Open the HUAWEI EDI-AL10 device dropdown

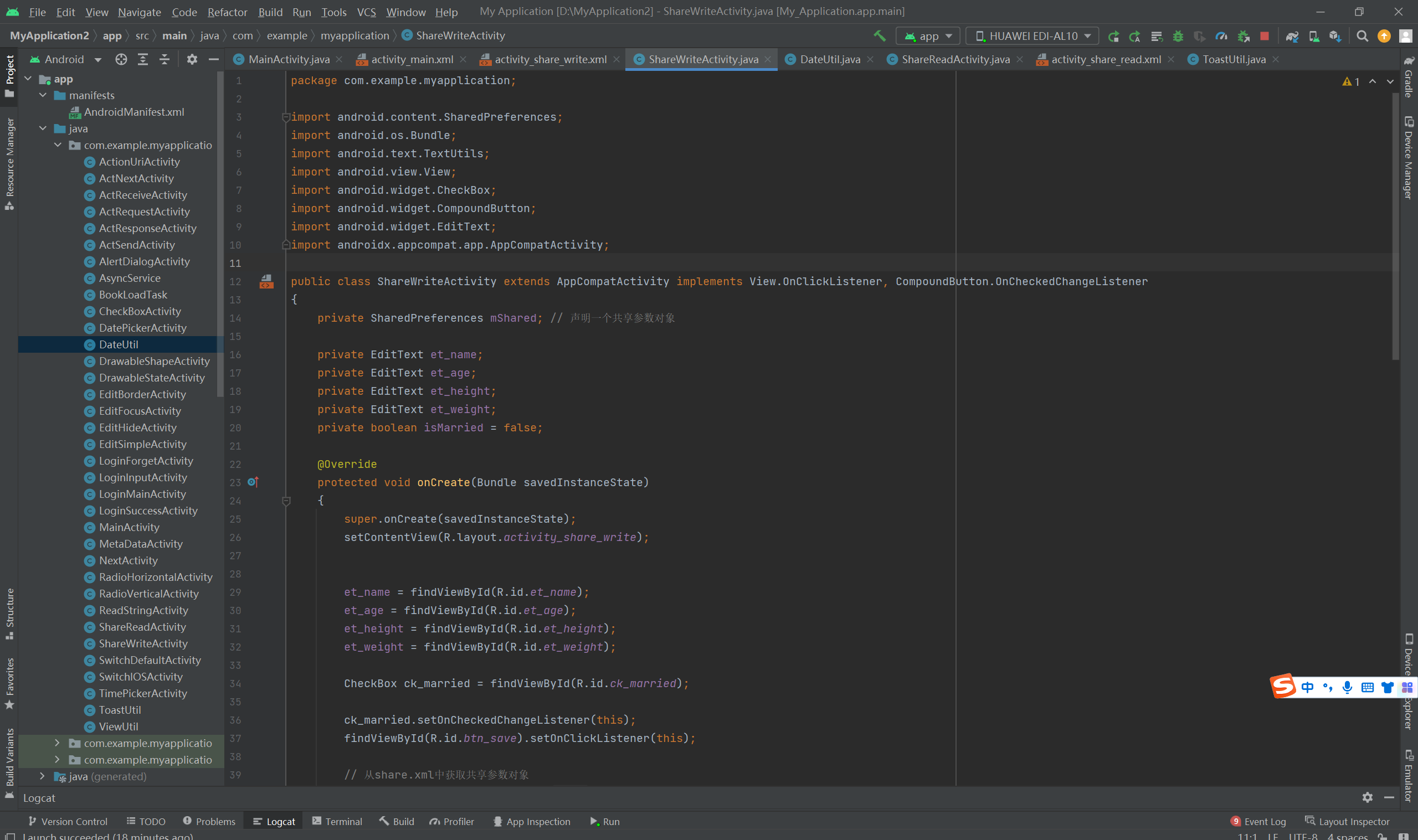(1032, 35)
